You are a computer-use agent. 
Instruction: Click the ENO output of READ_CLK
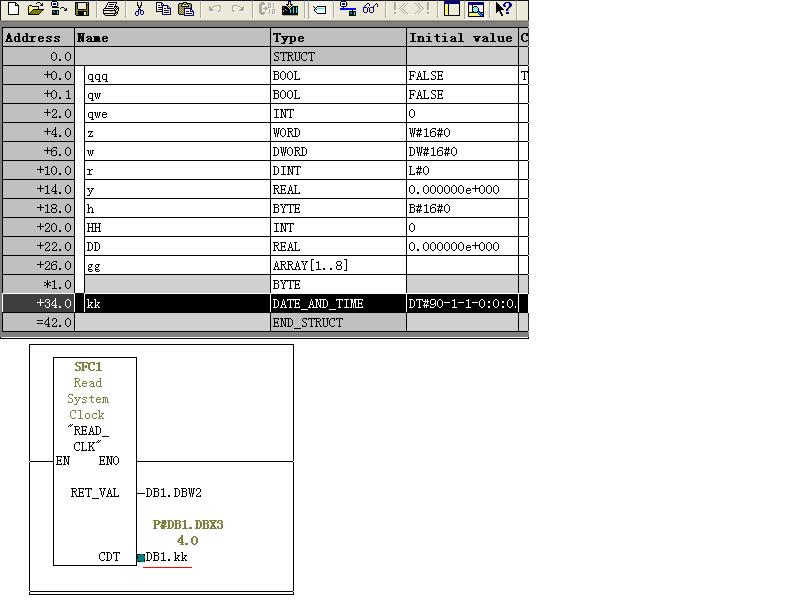(109, 461)
